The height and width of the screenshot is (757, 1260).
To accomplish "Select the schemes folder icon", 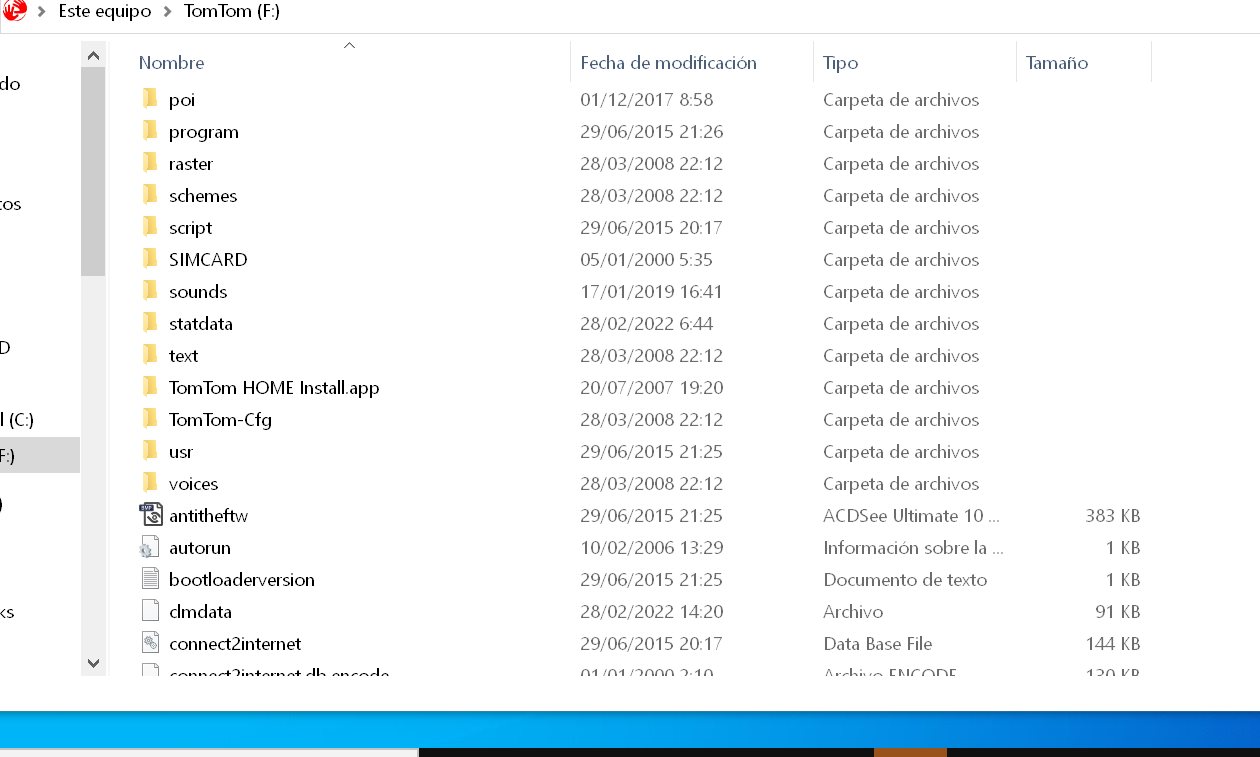I will click(x=150, y=195).
